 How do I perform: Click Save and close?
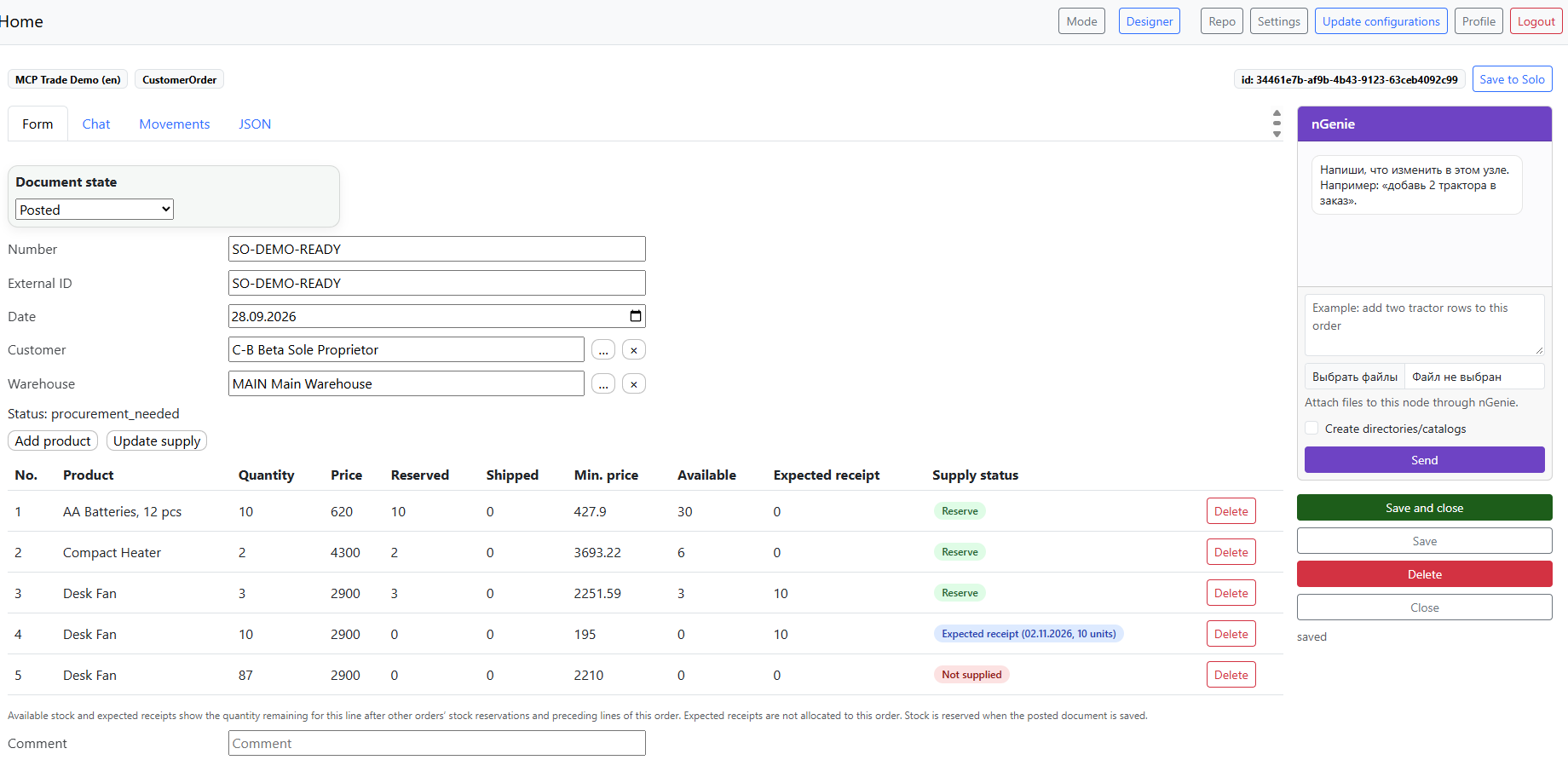pos(1425,508)
